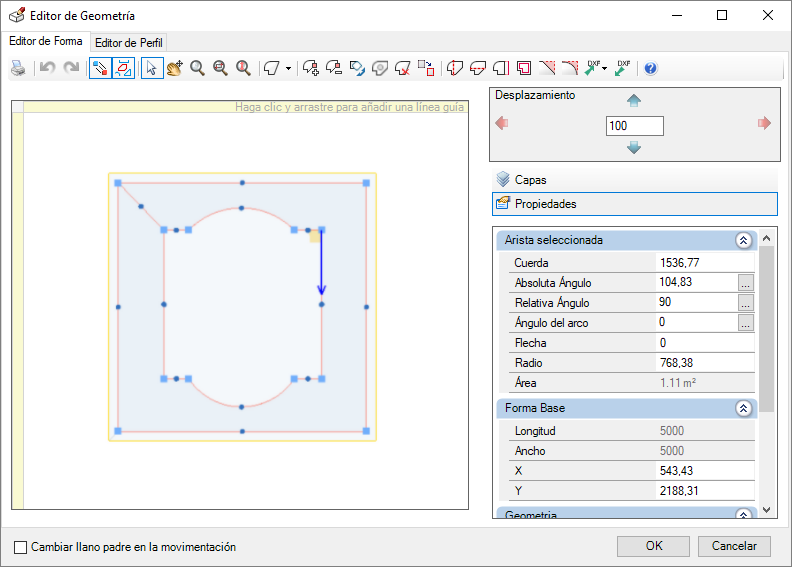Click the print icon in the toolbar

click(x=18, y=68)
